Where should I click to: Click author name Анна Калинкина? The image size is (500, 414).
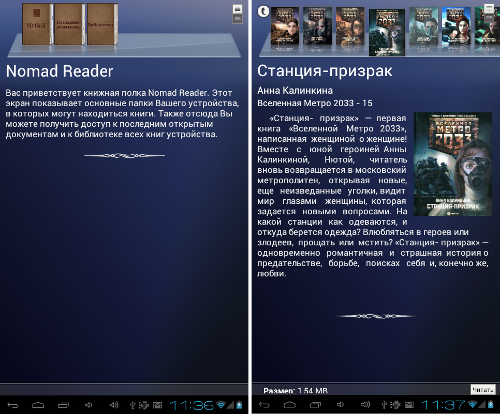(x=295, y=90)
